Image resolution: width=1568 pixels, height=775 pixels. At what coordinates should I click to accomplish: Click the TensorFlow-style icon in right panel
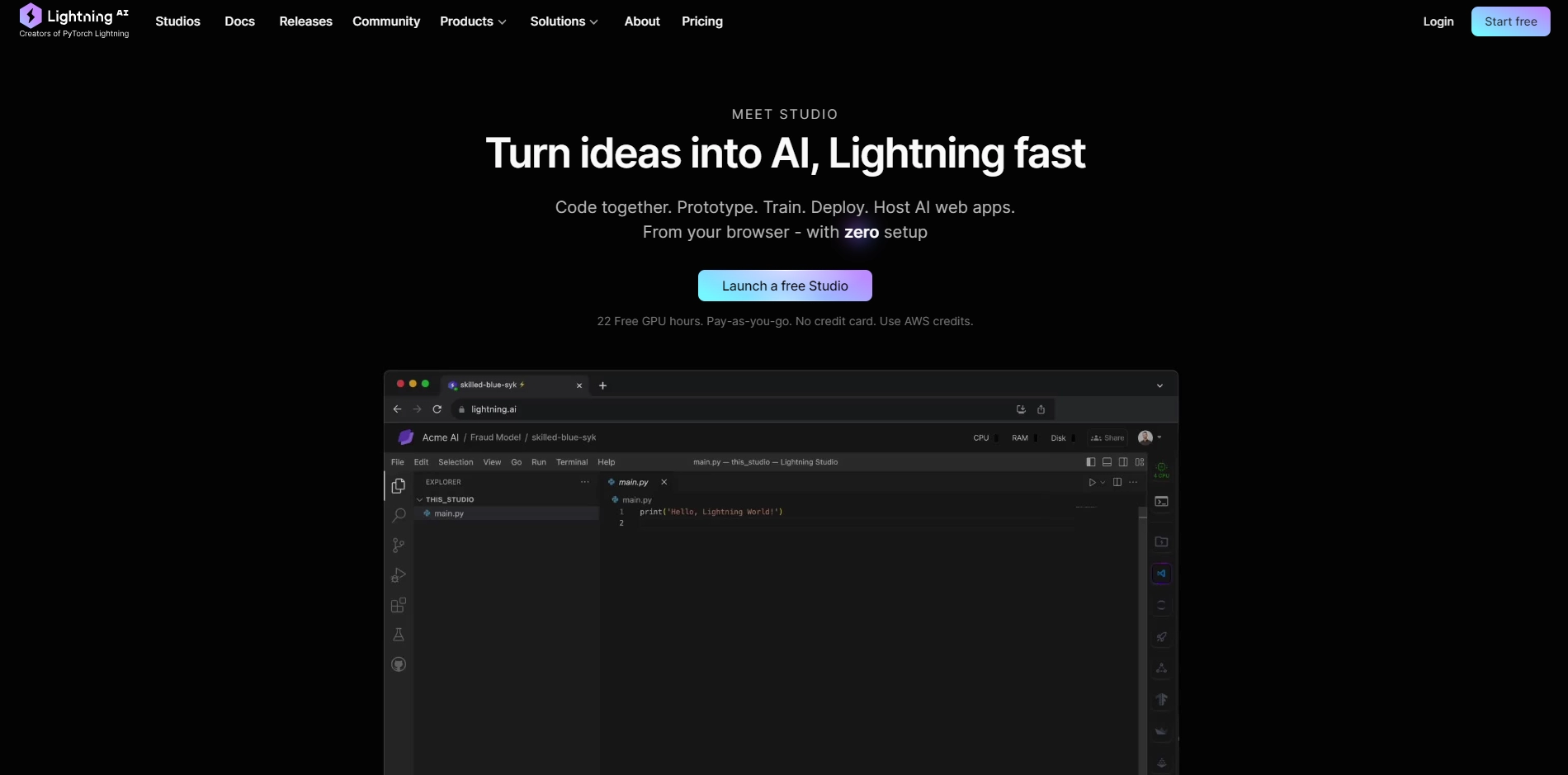click(x=1161, y=699)
